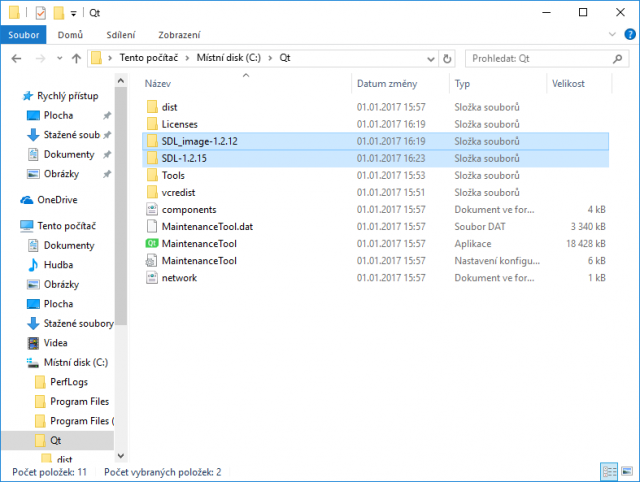Open the Zobrazení ribbon tab
The image size is (640, 482).
pyautogui.click(x=179, y=35)
